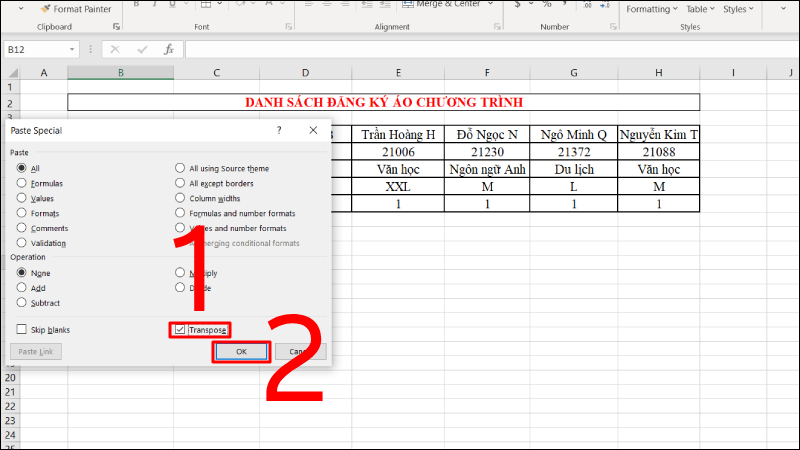Enable the Skip blanks checkbox
This screenshot has width=800, height=450.
(x=22, y=329)
